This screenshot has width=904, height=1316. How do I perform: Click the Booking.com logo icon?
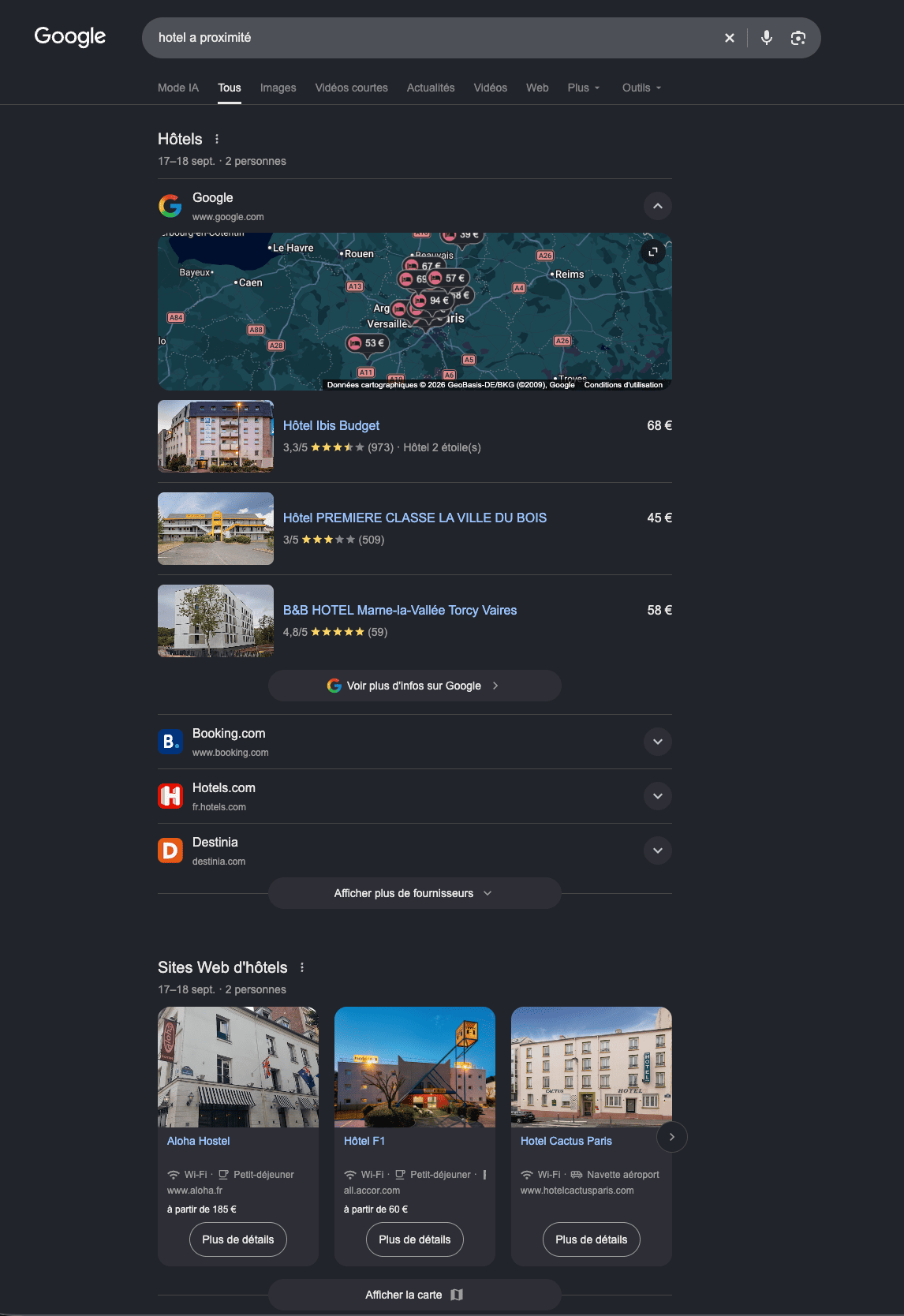170,742
